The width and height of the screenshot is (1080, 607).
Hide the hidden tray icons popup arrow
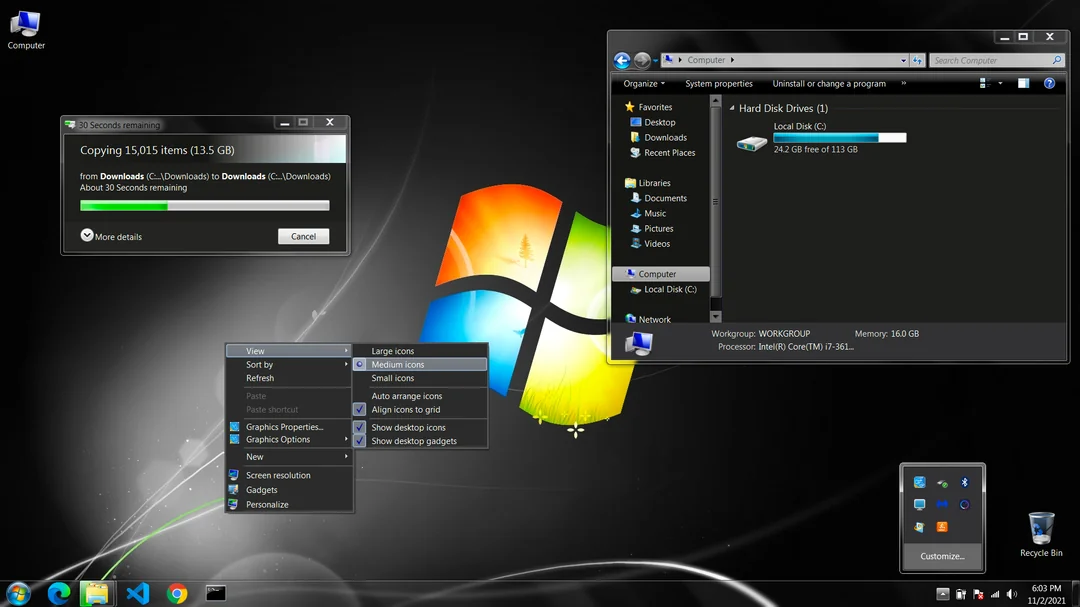(943, 594)
